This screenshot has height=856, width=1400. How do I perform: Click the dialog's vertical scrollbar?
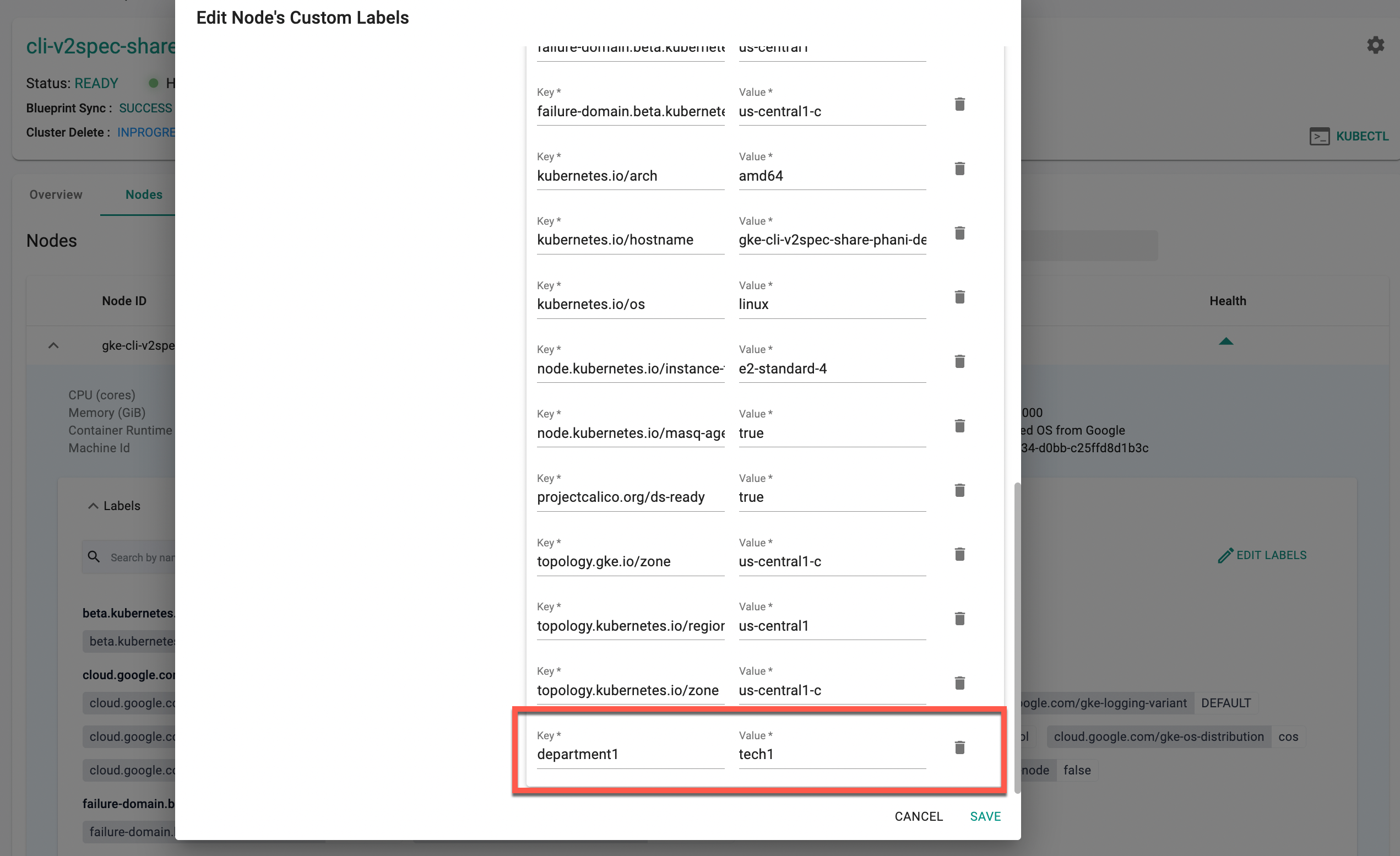(x=1017, y=637)
